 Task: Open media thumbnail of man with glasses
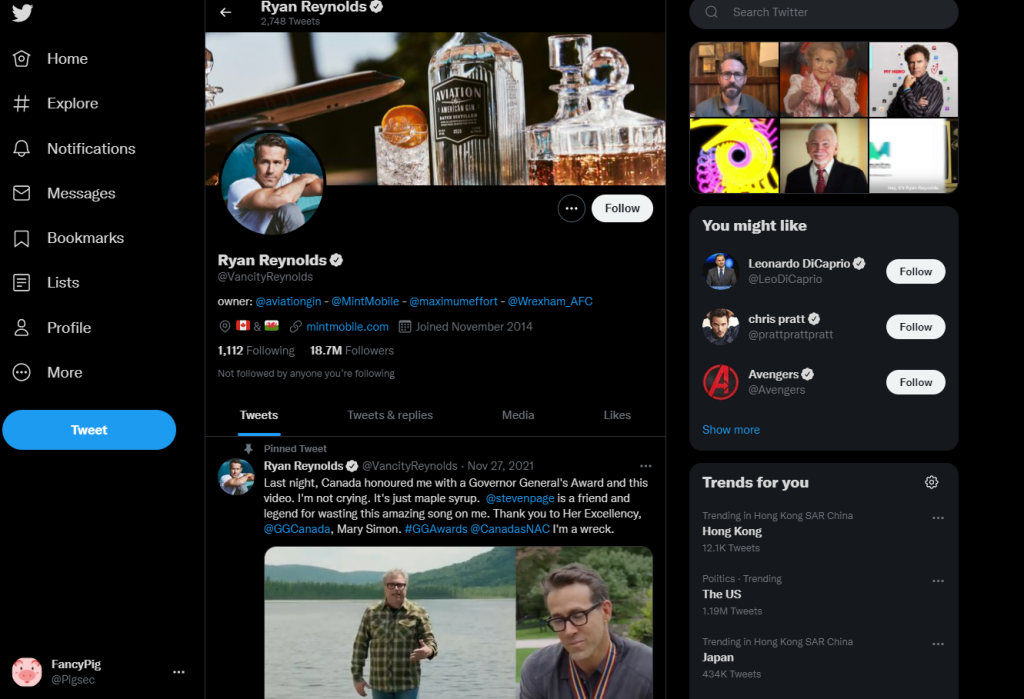click(734, 80)
